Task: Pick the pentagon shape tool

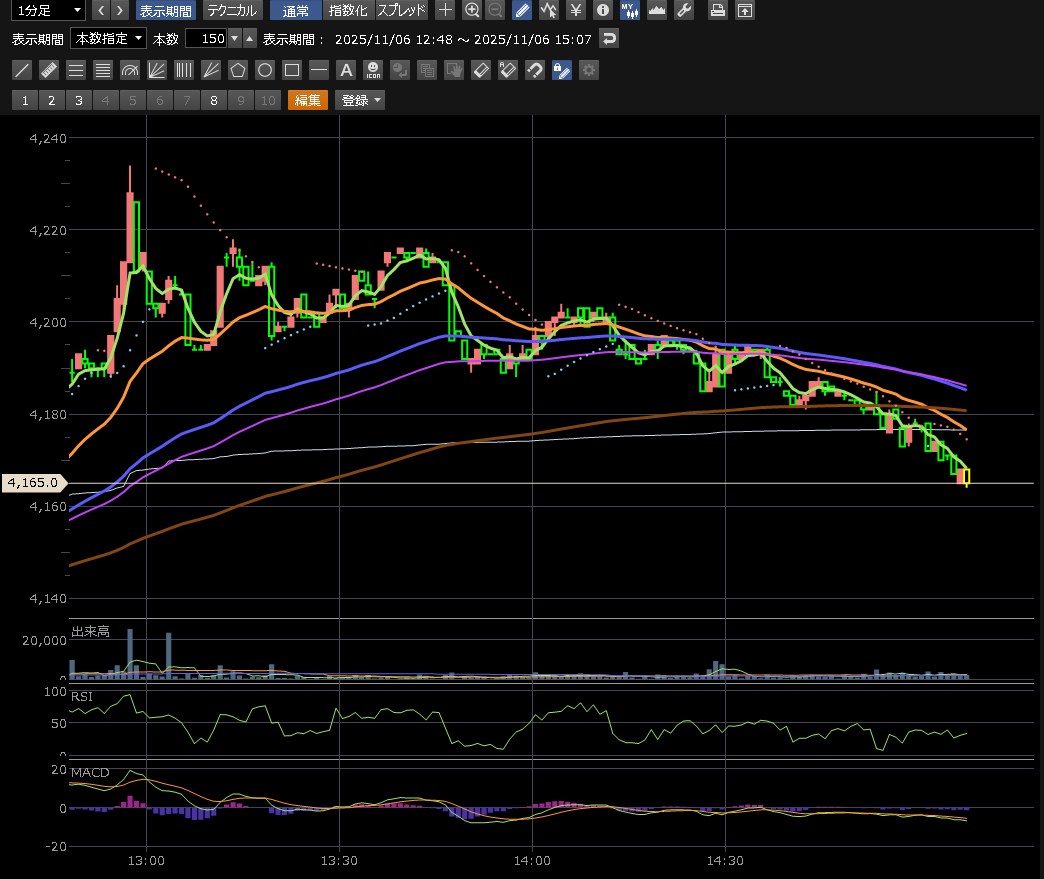Action: coord(237,70)
